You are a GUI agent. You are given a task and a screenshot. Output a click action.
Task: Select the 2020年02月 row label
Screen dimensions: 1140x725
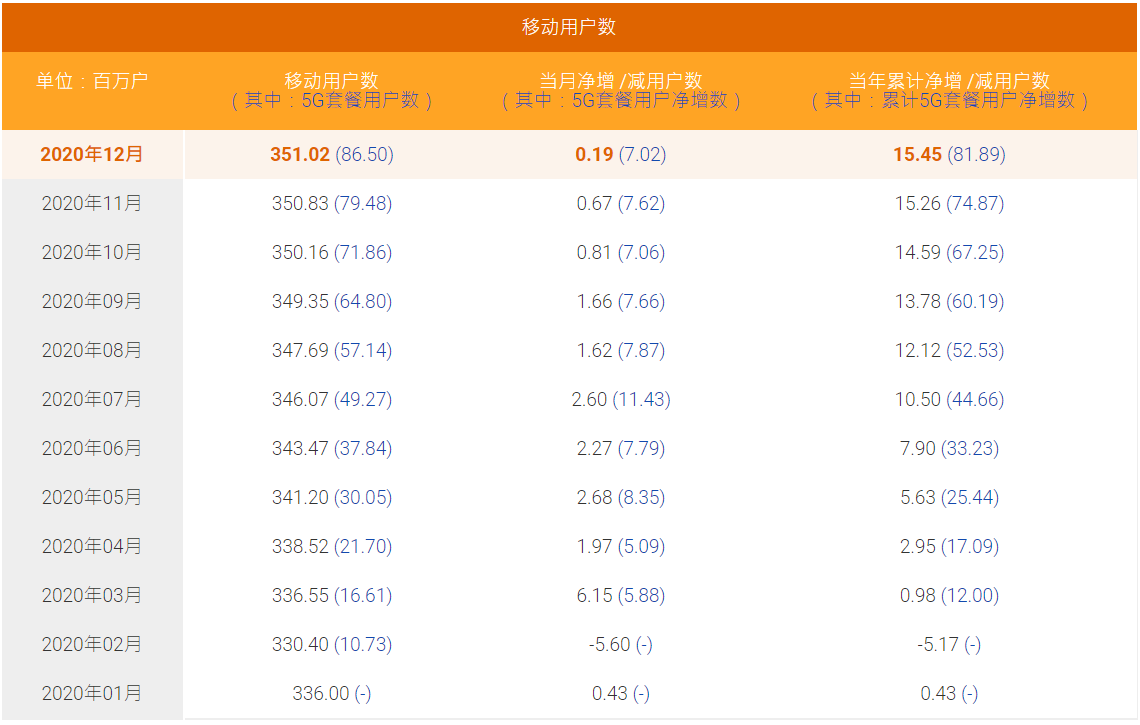coord(92,644)
